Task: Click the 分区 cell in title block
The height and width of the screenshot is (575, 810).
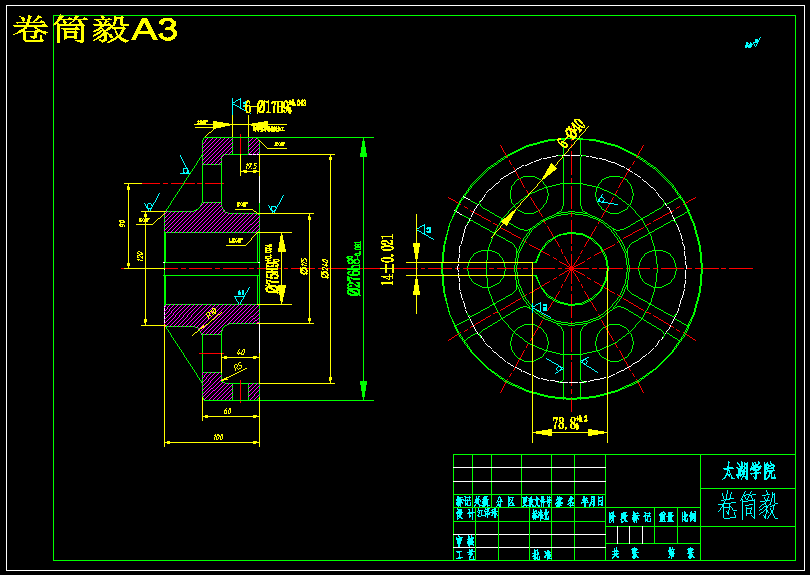Action: (506, 502)
